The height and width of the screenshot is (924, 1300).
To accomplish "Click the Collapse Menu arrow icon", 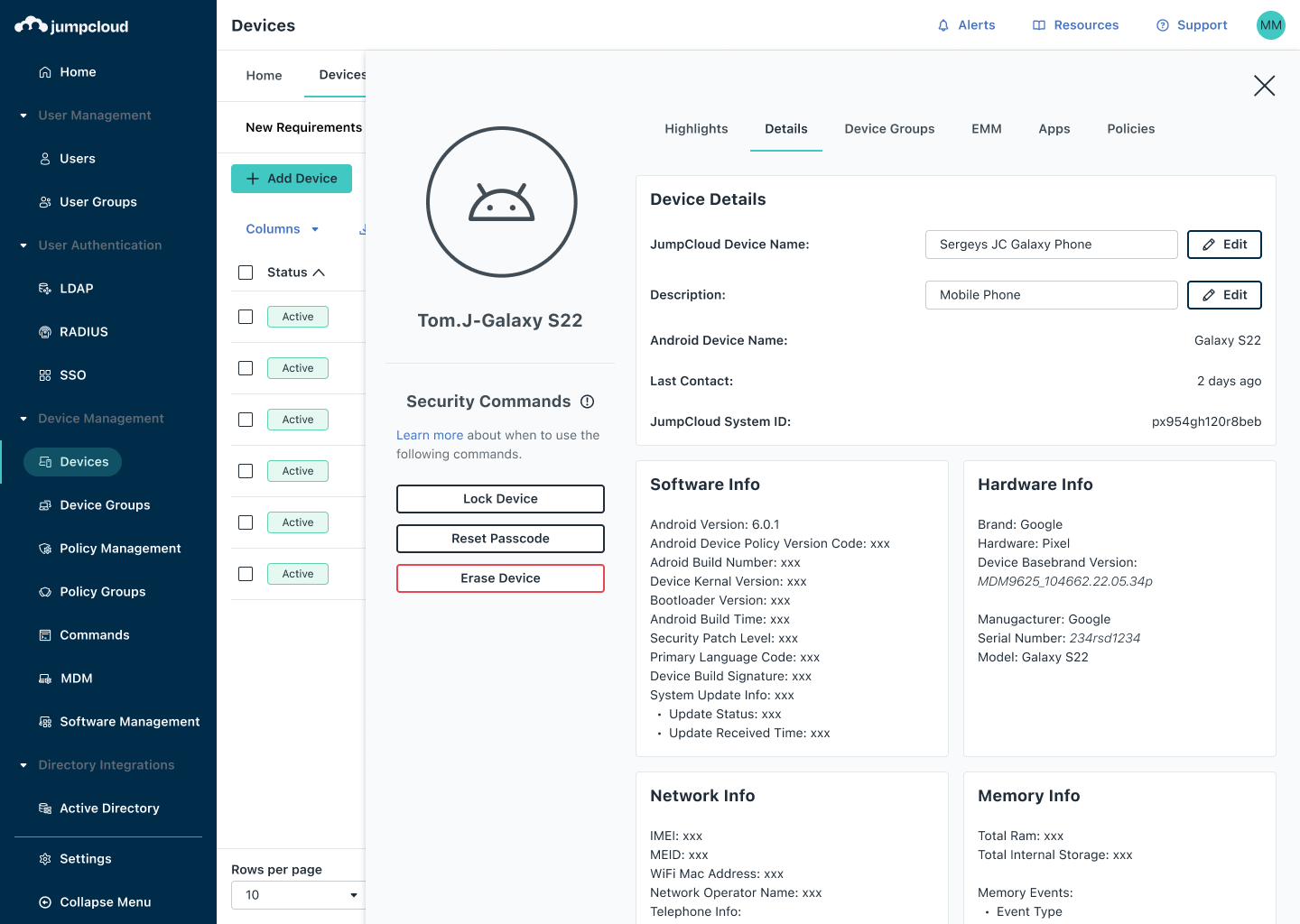I will click(x=45, y=902).
